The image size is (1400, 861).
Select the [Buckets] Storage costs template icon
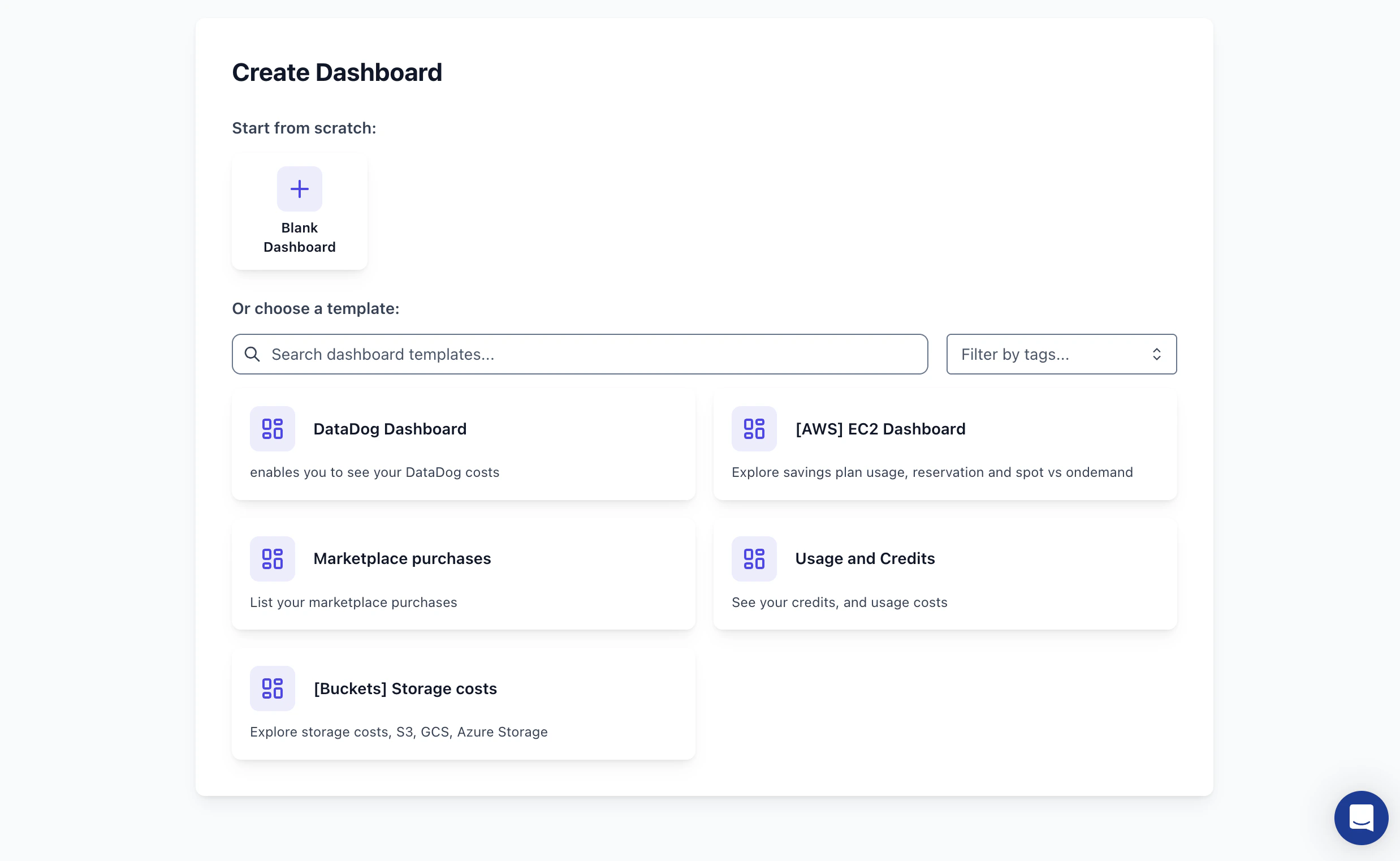coord(272,688)
